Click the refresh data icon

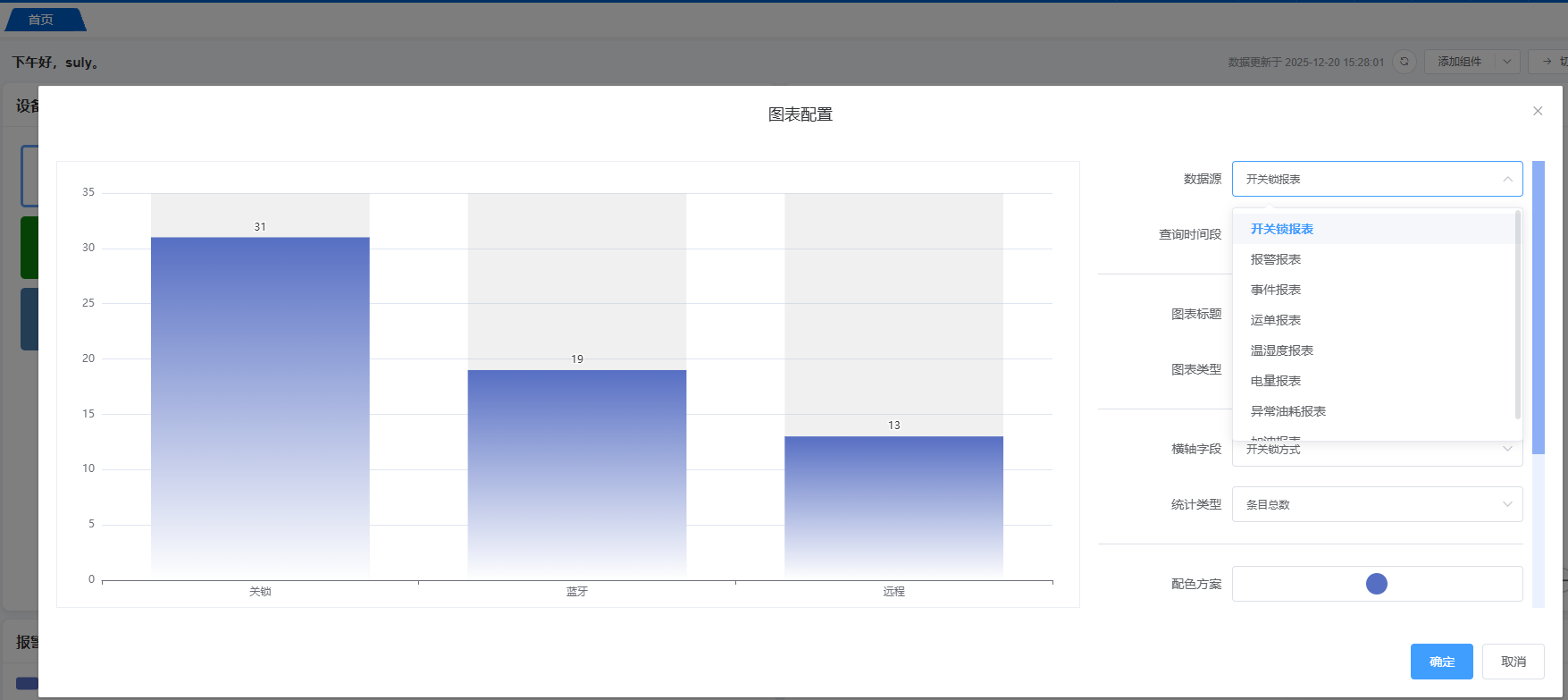(x=1404, y=62)
